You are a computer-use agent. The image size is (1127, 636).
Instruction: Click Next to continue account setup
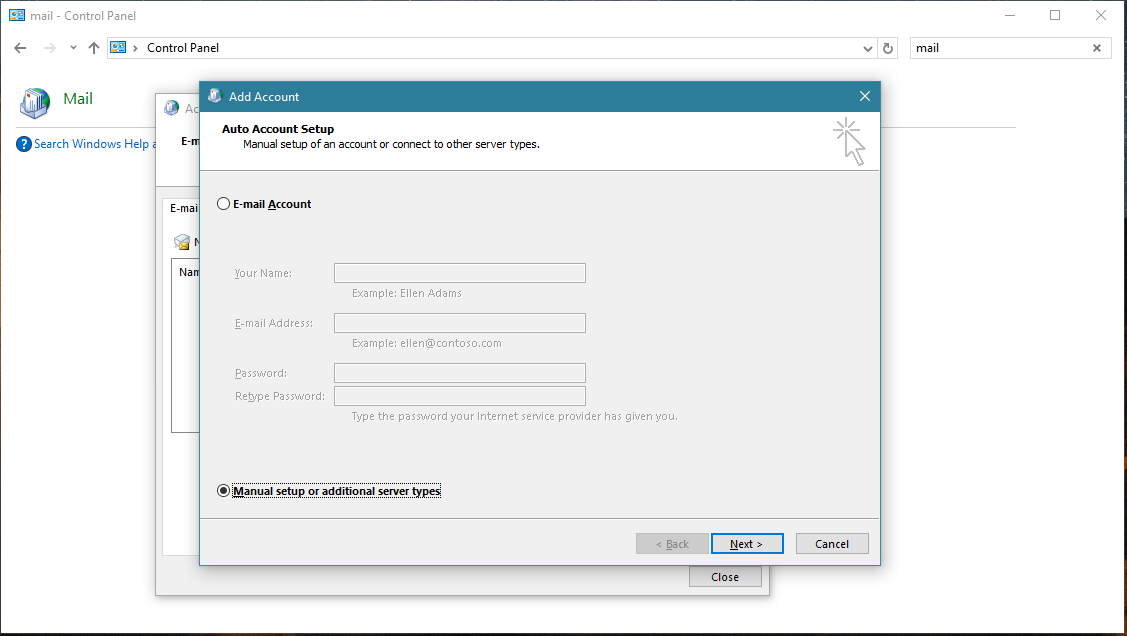(x=746, y=544)
